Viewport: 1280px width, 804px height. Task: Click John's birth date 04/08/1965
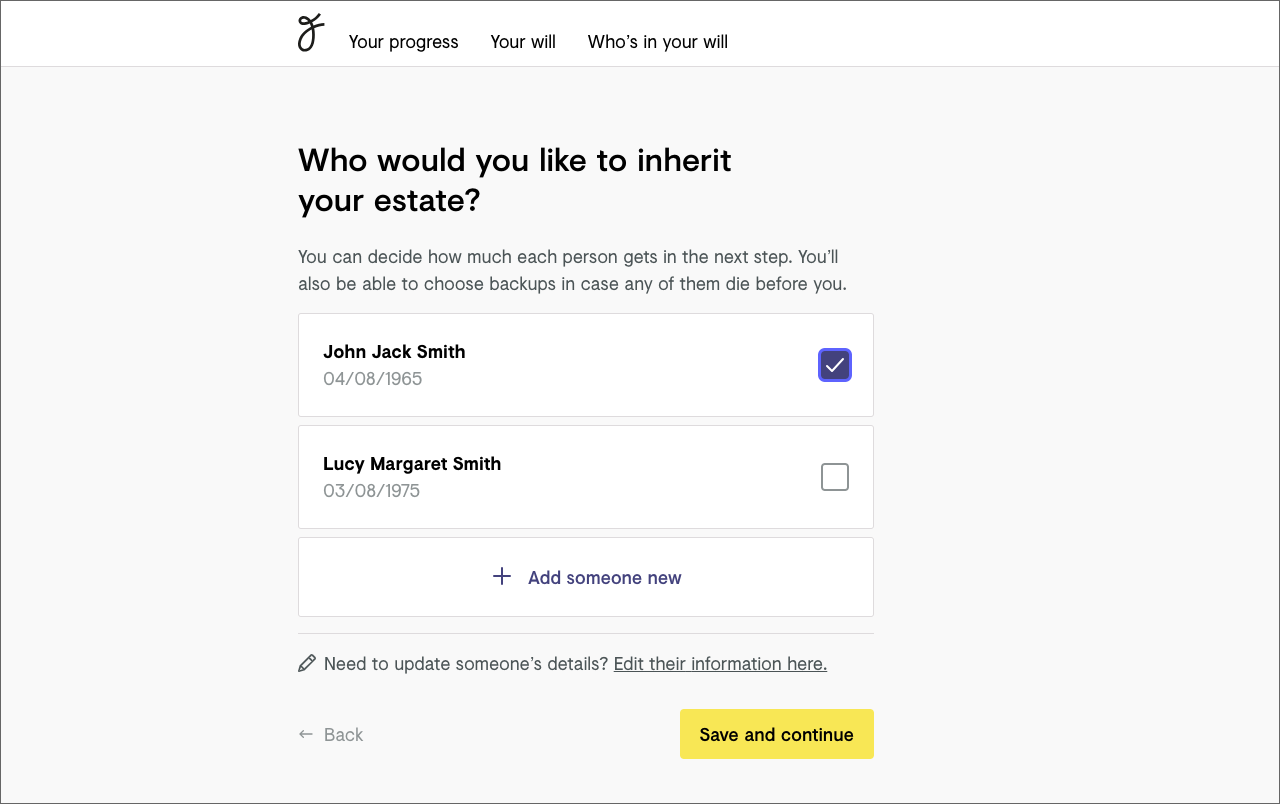tap(372, 379)
